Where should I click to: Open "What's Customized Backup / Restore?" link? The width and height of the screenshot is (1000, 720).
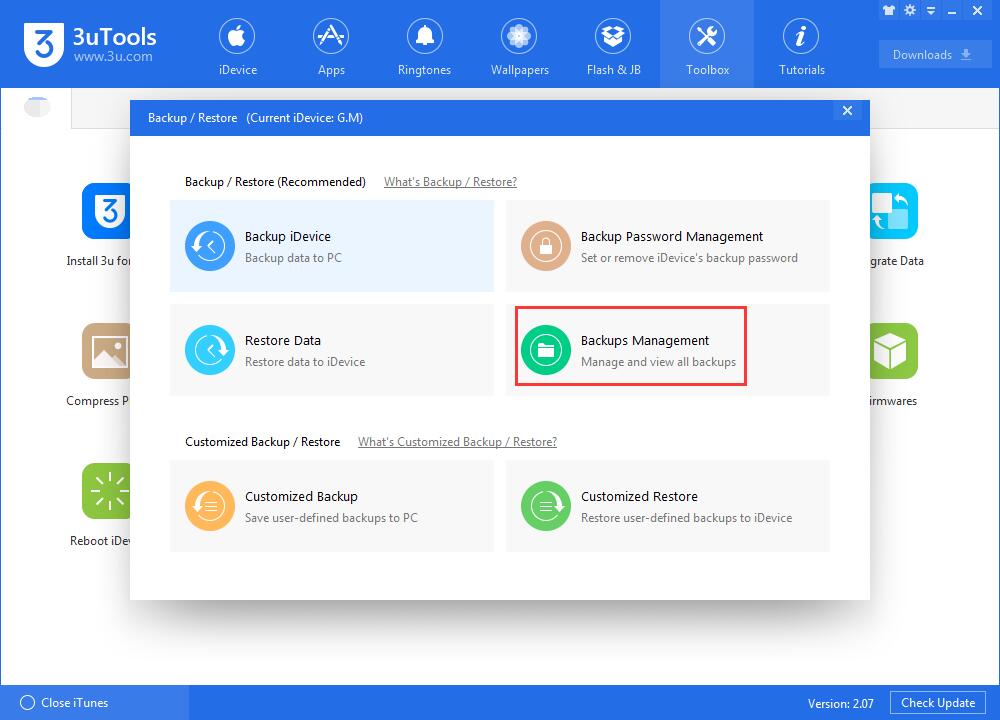coord(457,442)
